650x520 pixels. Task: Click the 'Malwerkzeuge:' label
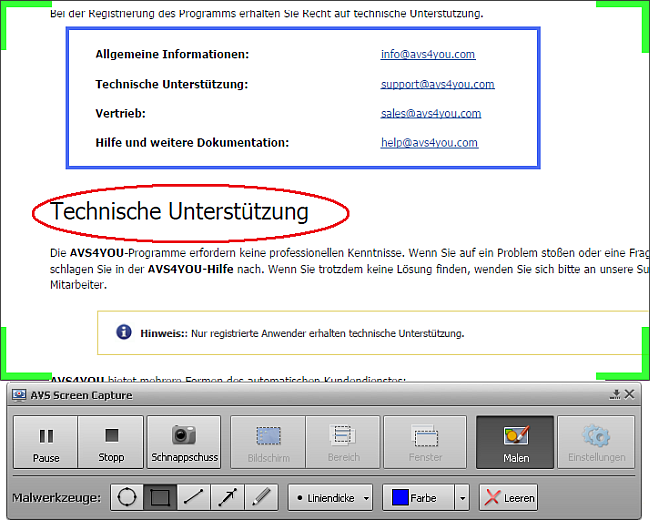[x=56, y=497]
